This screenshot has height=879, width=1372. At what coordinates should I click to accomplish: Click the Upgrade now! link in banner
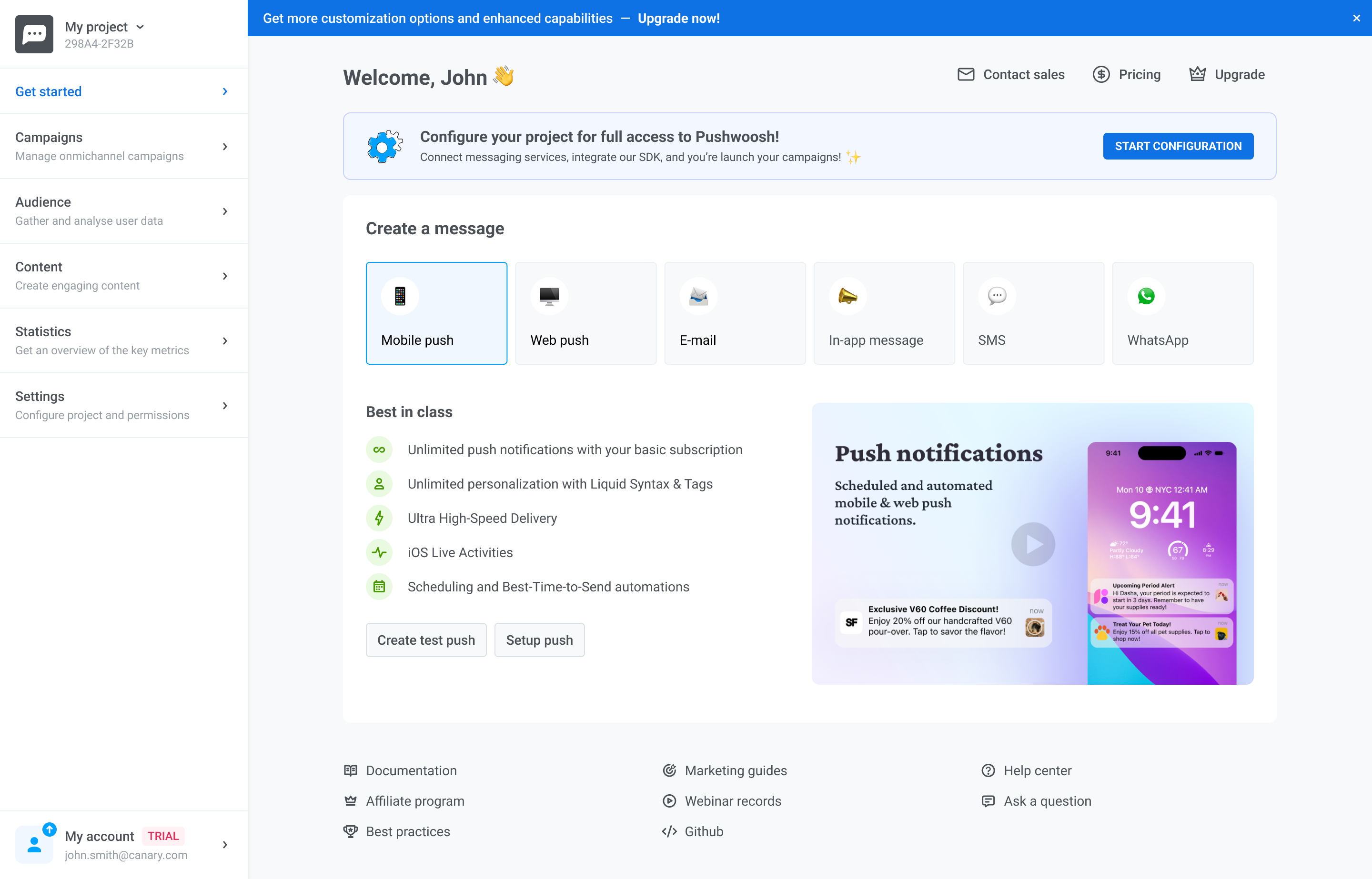(678, 18)
